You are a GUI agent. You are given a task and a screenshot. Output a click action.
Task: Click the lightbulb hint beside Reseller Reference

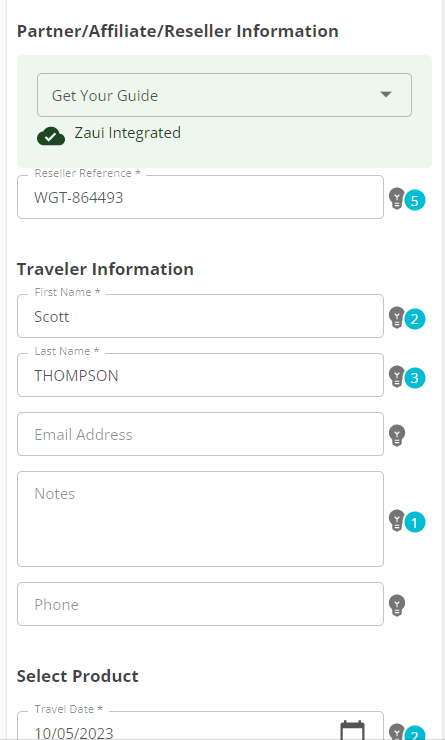click(x=396, y=199)
